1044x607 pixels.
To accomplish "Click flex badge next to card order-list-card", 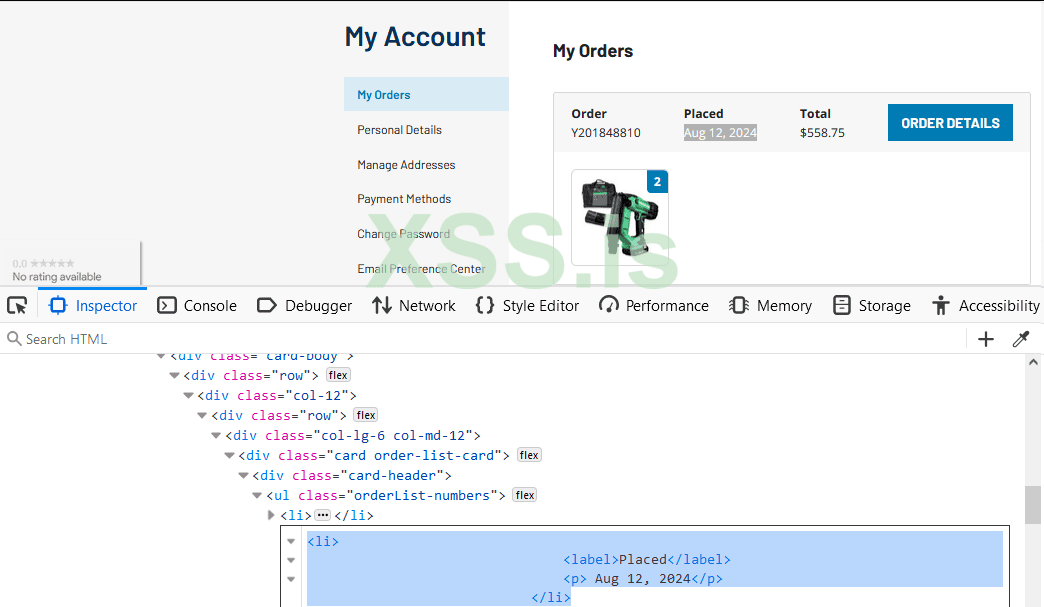I will click(x=529, y=455).
